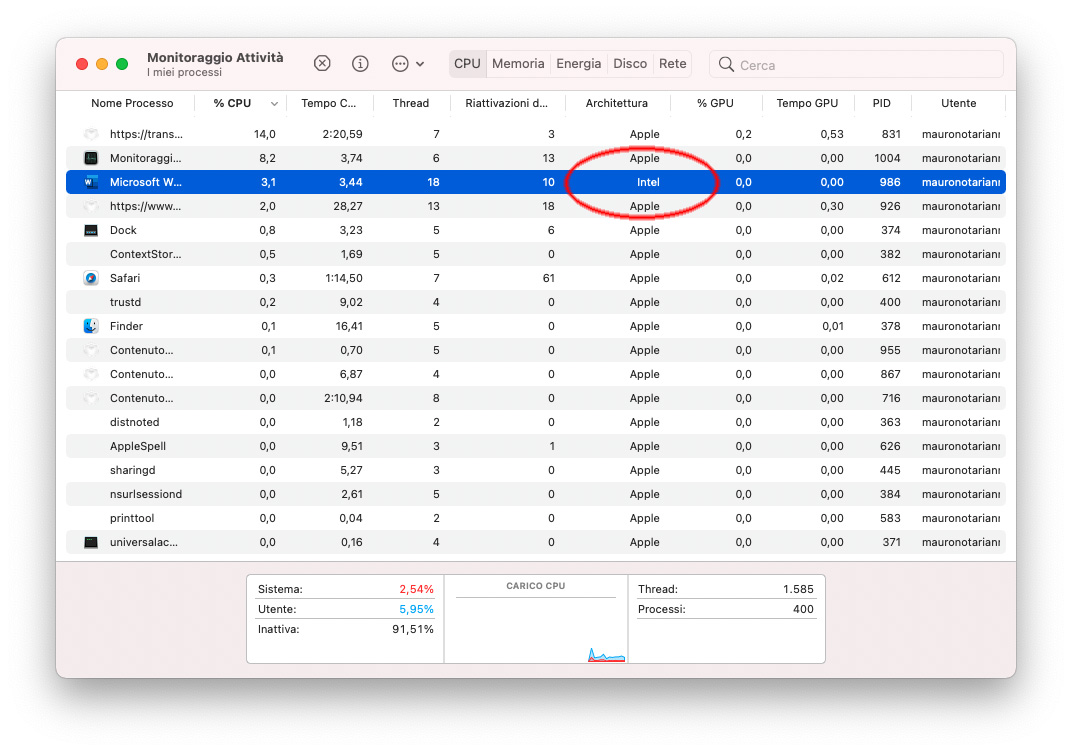The height and width of the screenshot is (752, 1072).
Task: Open the Disco tab
Action: click(630, 63)
